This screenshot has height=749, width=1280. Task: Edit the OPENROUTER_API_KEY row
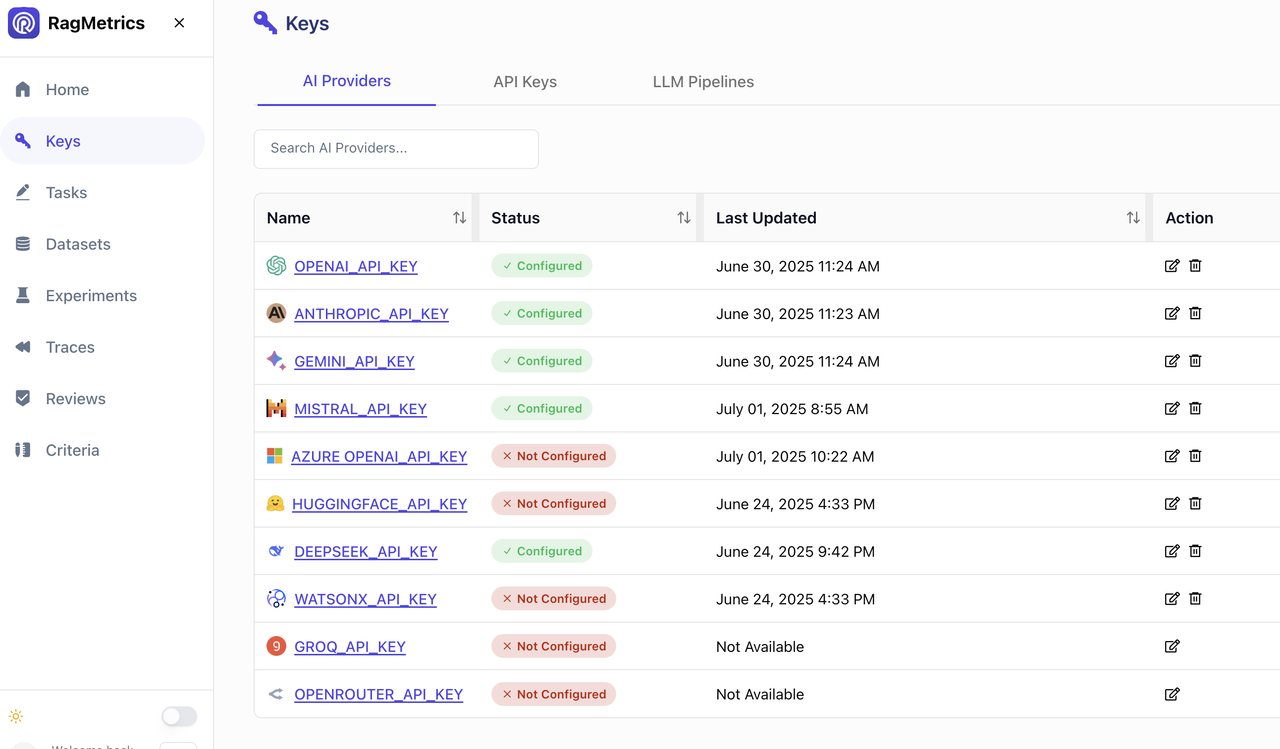pyautogui.click(x=1172, y=694)
